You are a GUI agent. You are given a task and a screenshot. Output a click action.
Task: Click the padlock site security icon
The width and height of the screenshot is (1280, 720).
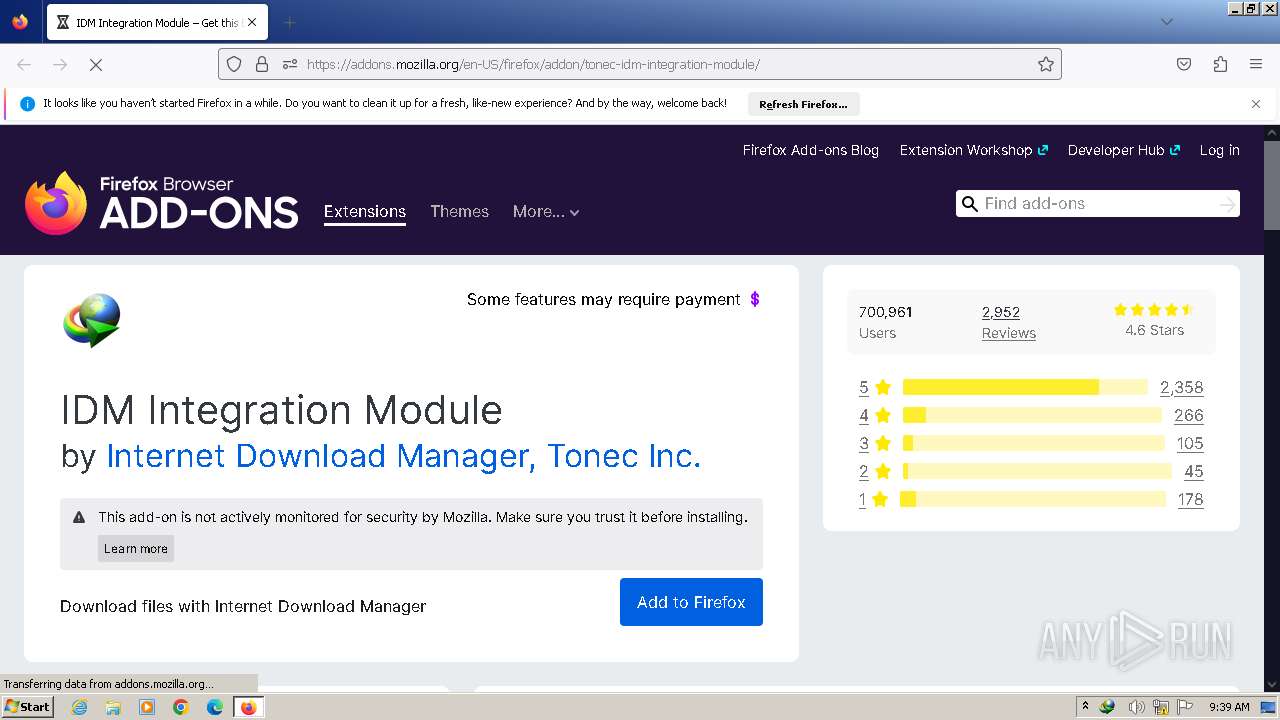pos(262,64)
